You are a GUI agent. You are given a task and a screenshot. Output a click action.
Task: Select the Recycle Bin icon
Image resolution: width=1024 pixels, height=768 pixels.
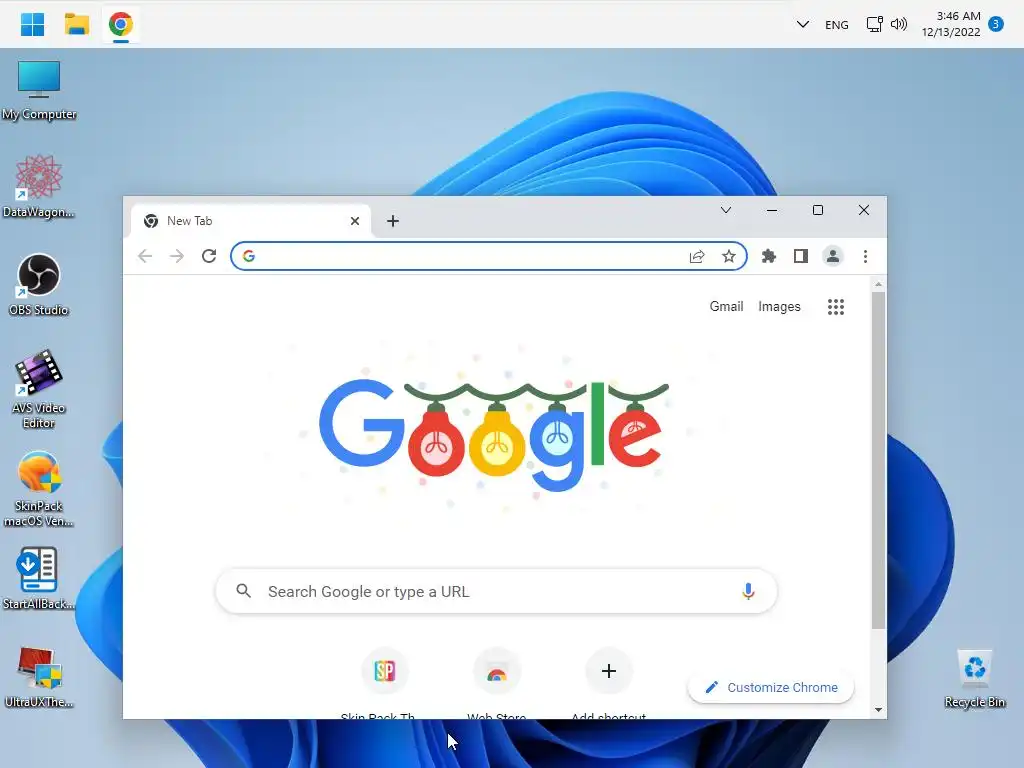tap(974, 679)
